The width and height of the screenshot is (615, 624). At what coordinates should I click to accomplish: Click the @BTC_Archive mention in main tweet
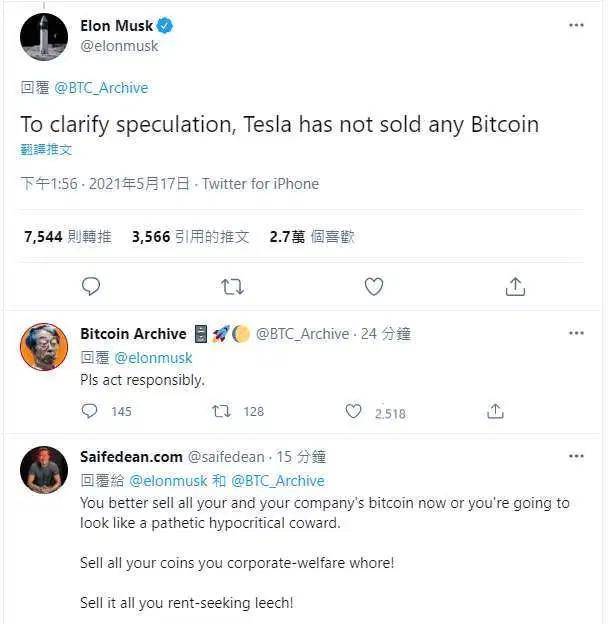click(101, 88)
